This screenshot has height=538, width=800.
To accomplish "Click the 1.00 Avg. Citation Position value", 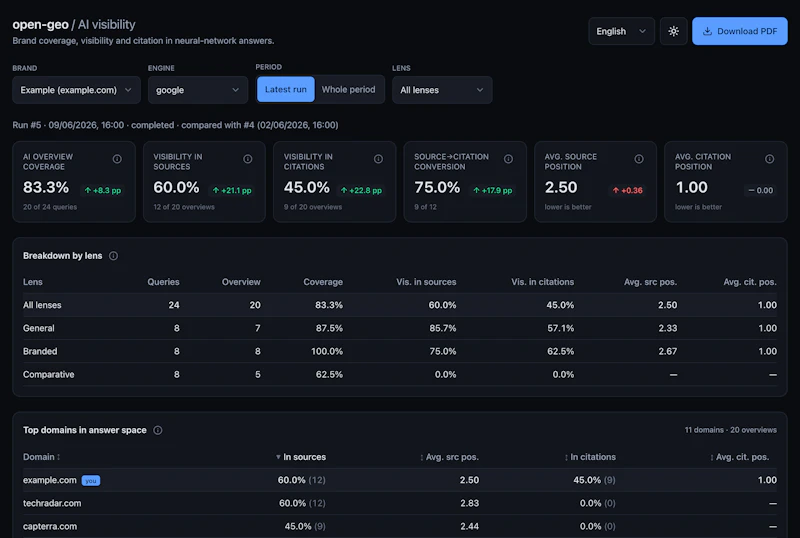I will (691, 187).
